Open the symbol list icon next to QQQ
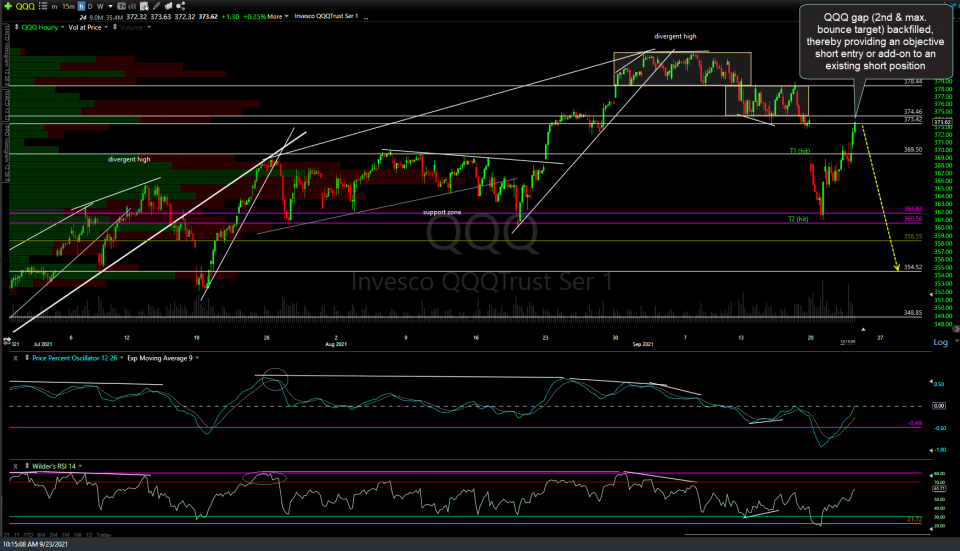The width and height of the screenshot is (960, 551). (x=43, y=6)
